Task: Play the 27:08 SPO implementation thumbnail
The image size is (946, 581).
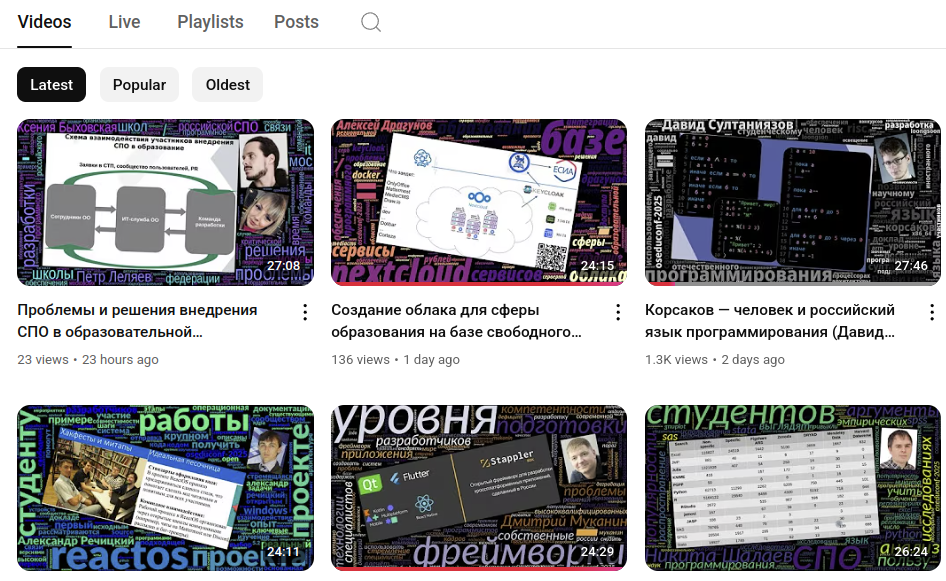Action: tap(165, 202)
